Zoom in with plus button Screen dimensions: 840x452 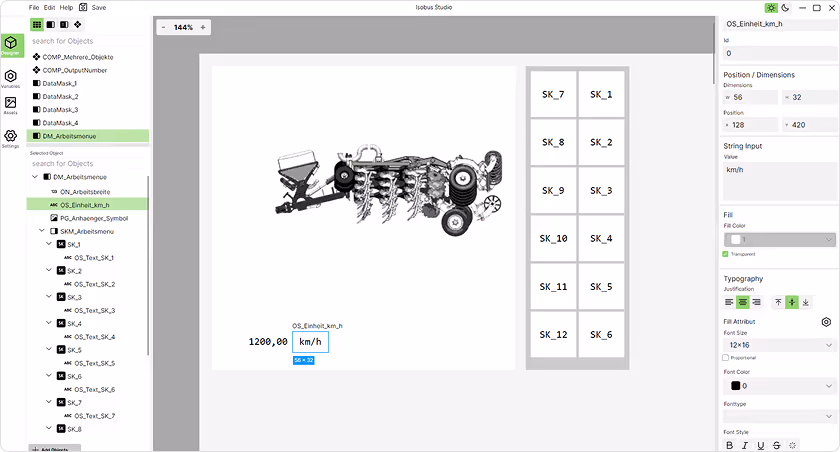[x=203, y=27]
